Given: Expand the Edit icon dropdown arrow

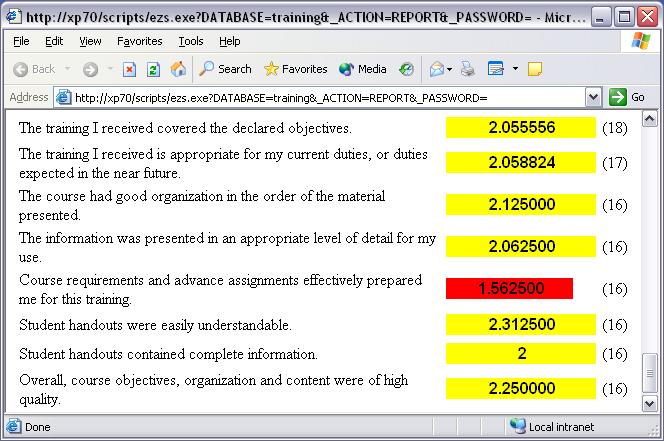Looking at the screenshot, I should [515, 69].
